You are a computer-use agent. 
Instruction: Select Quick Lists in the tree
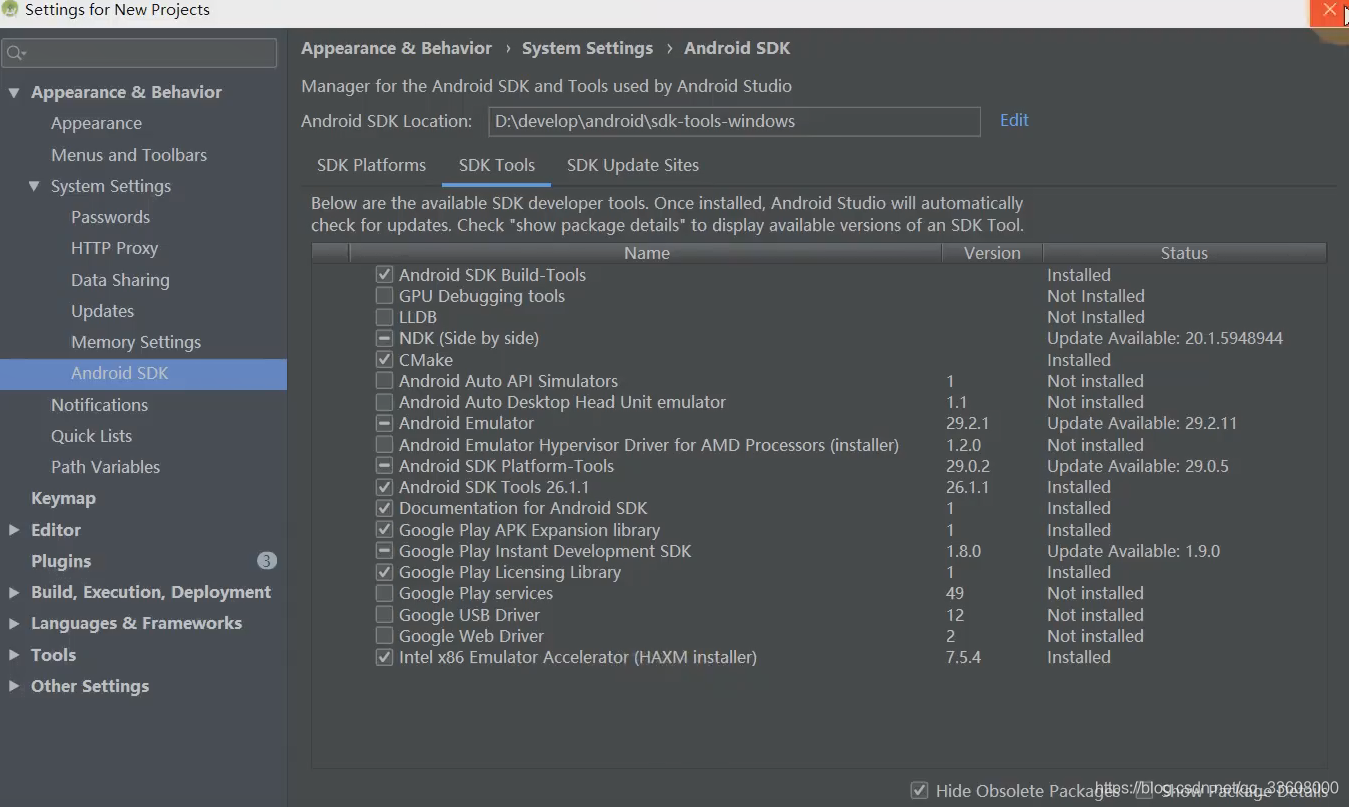pyautogui.click(x=92, y=436)
